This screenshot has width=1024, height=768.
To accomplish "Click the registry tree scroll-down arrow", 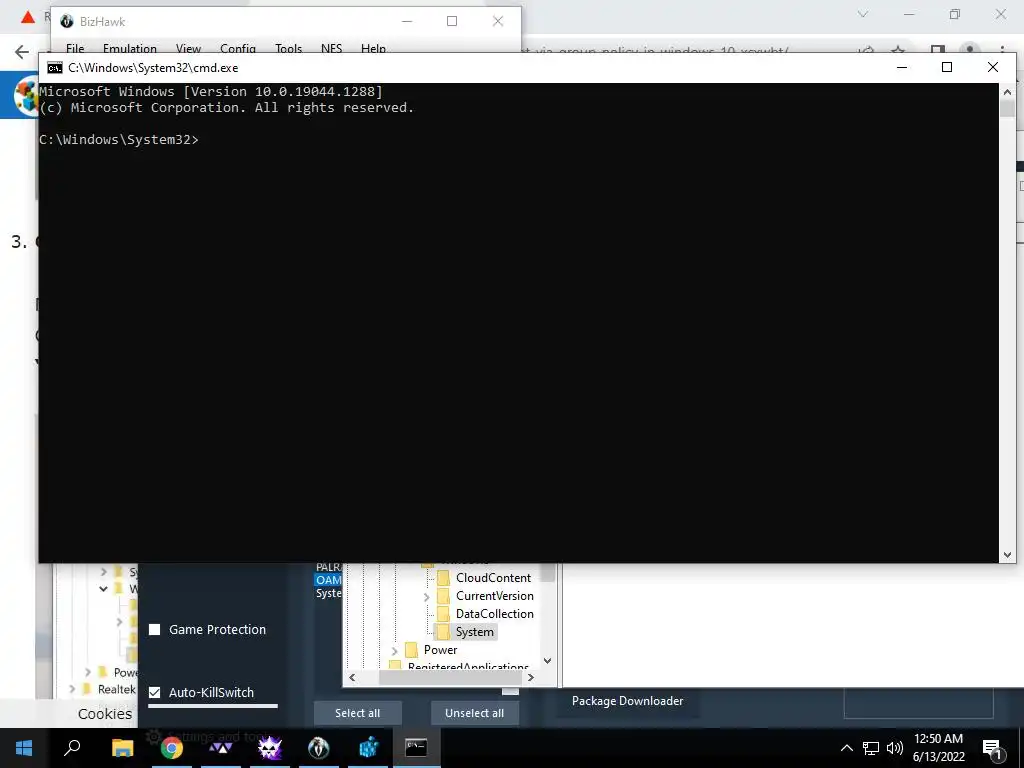I will (547, 661).
